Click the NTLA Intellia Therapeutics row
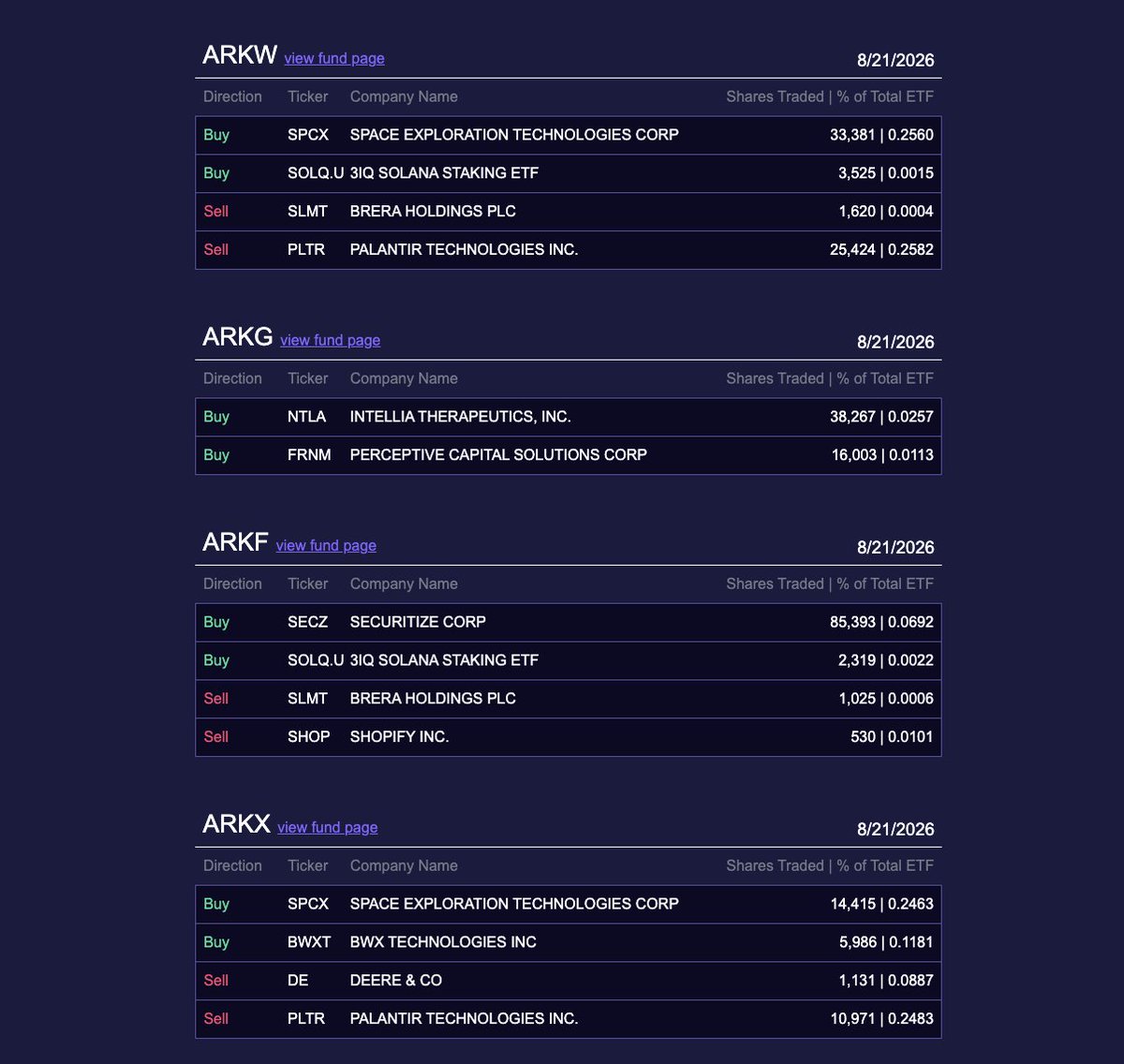Screen dimensions: 1124x1064 (x=569, y=417)
